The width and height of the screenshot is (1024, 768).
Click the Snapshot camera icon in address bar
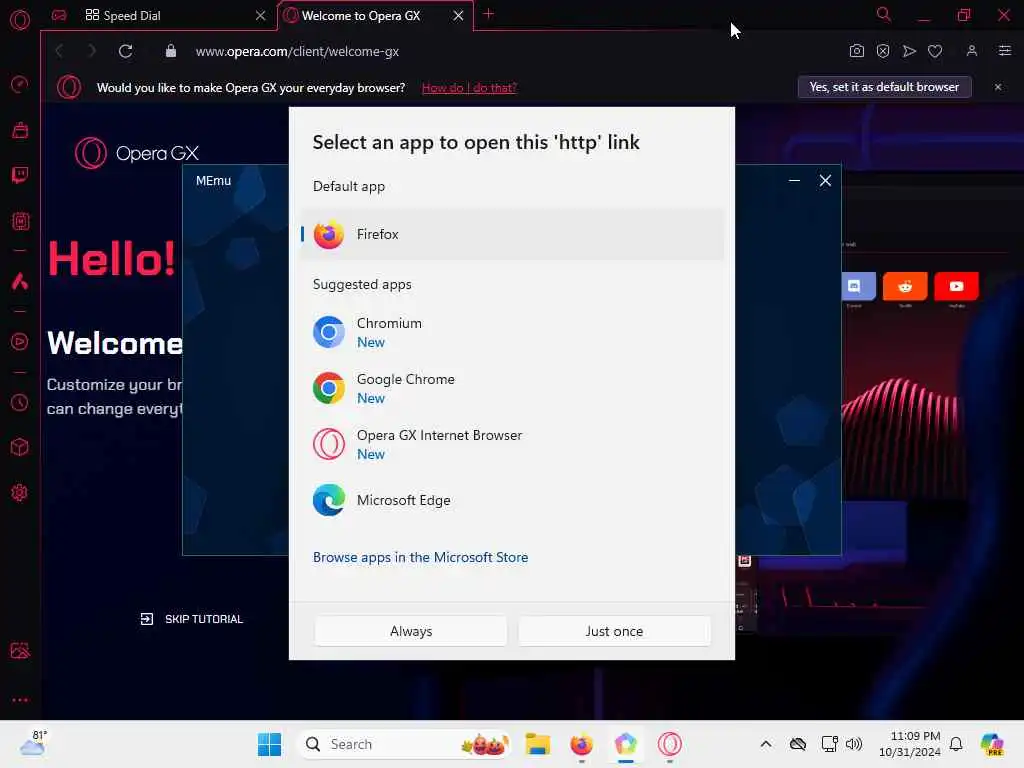click(x=857, y=51)
